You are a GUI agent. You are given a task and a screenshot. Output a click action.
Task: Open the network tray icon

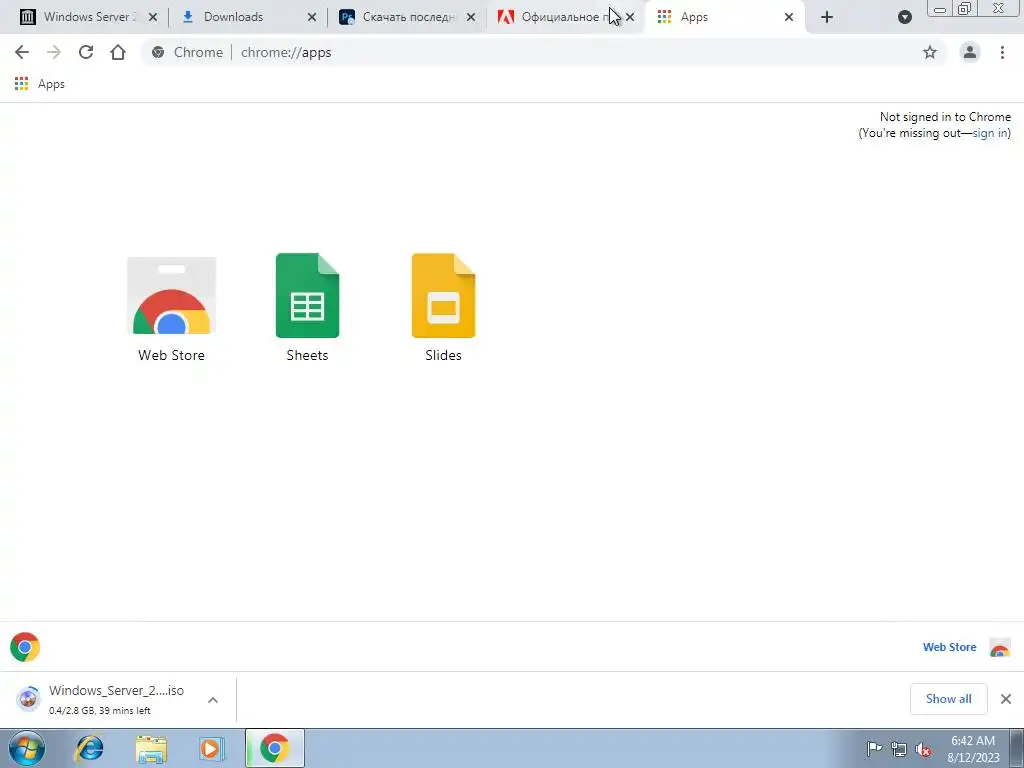899,749
